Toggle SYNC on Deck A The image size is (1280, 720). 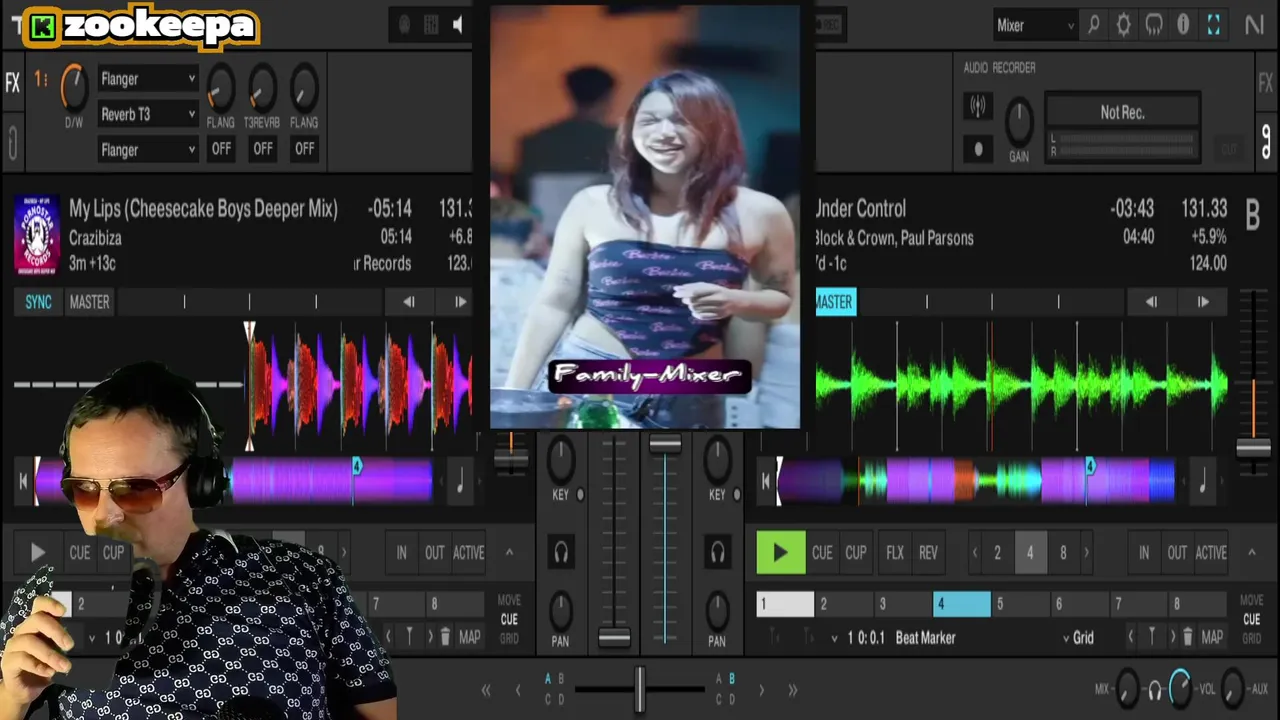click(38, 302)
